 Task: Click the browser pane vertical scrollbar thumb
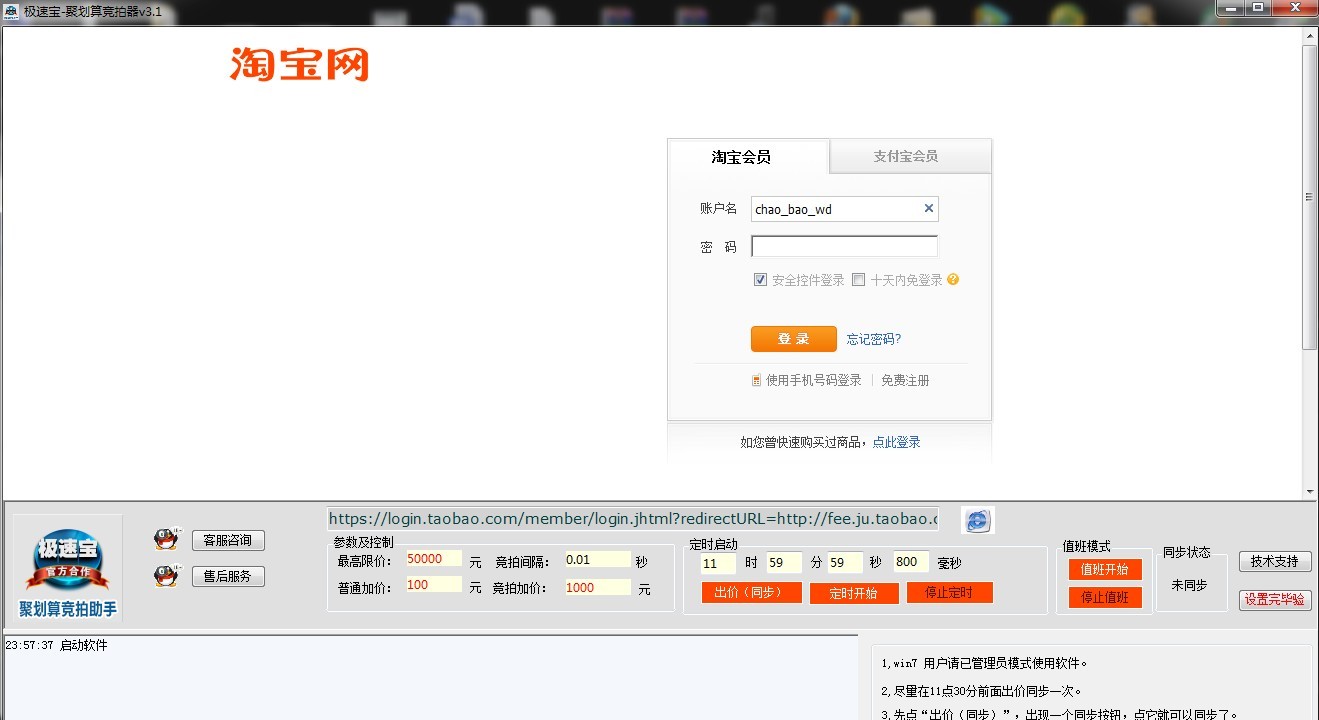click(1309, 197)
